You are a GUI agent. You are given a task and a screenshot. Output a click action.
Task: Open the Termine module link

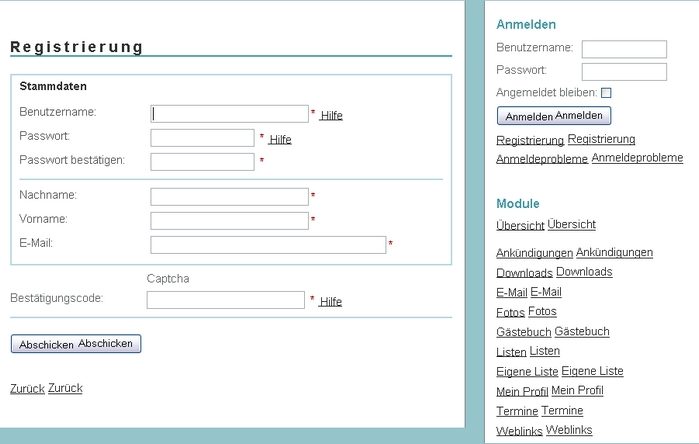coord(539,411)
